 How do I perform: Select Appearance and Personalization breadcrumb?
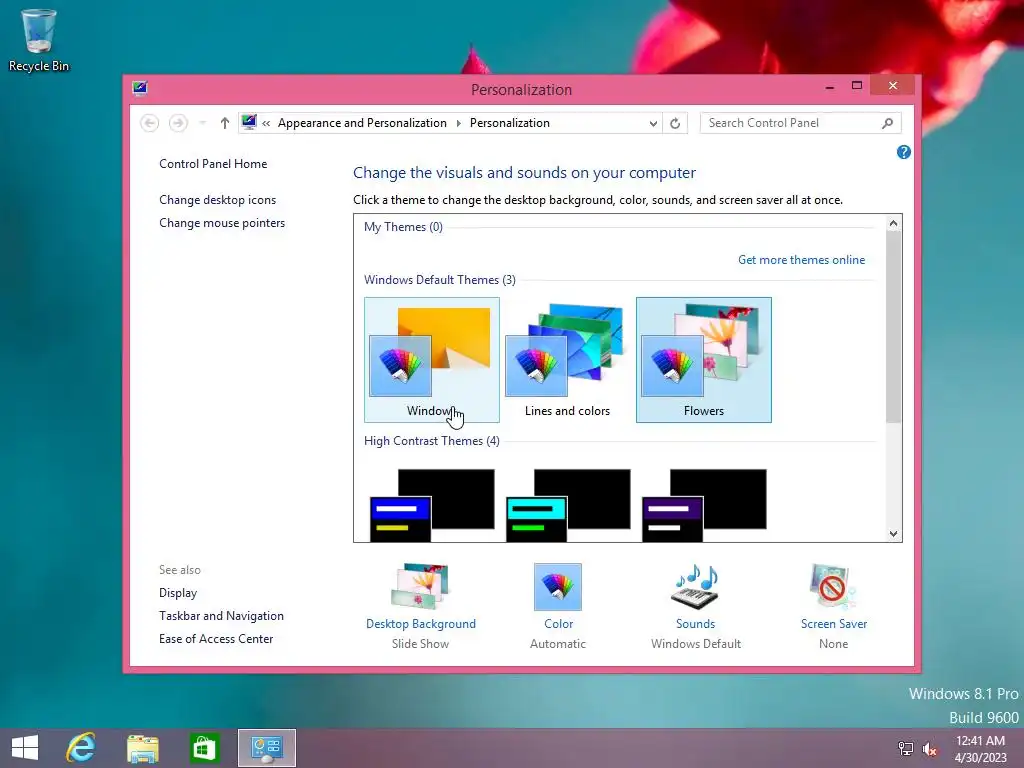pos(362,123)
